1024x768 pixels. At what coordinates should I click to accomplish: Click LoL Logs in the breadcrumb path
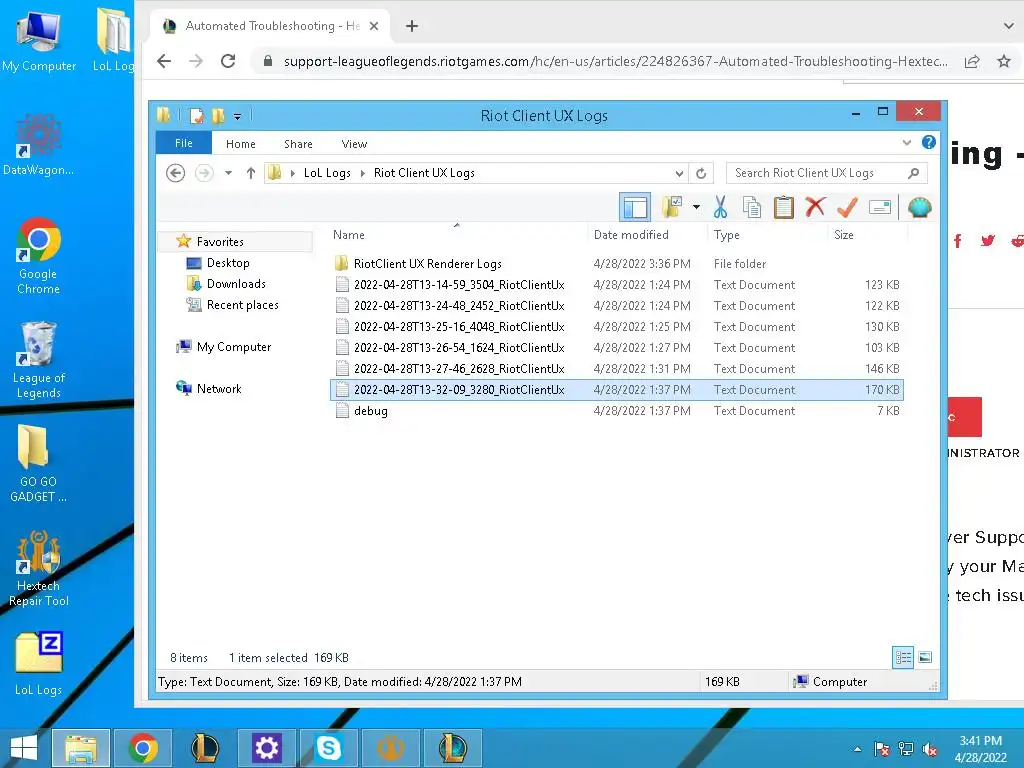[x=327, y=173]
